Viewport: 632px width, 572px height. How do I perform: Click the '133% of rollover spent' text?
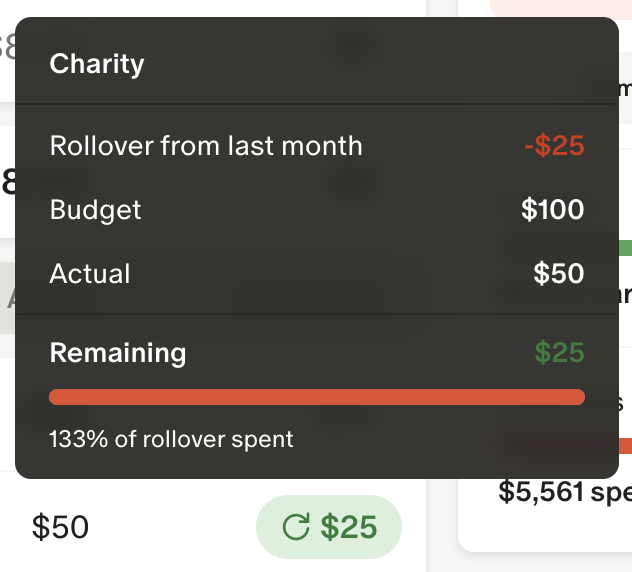[171, 439]
